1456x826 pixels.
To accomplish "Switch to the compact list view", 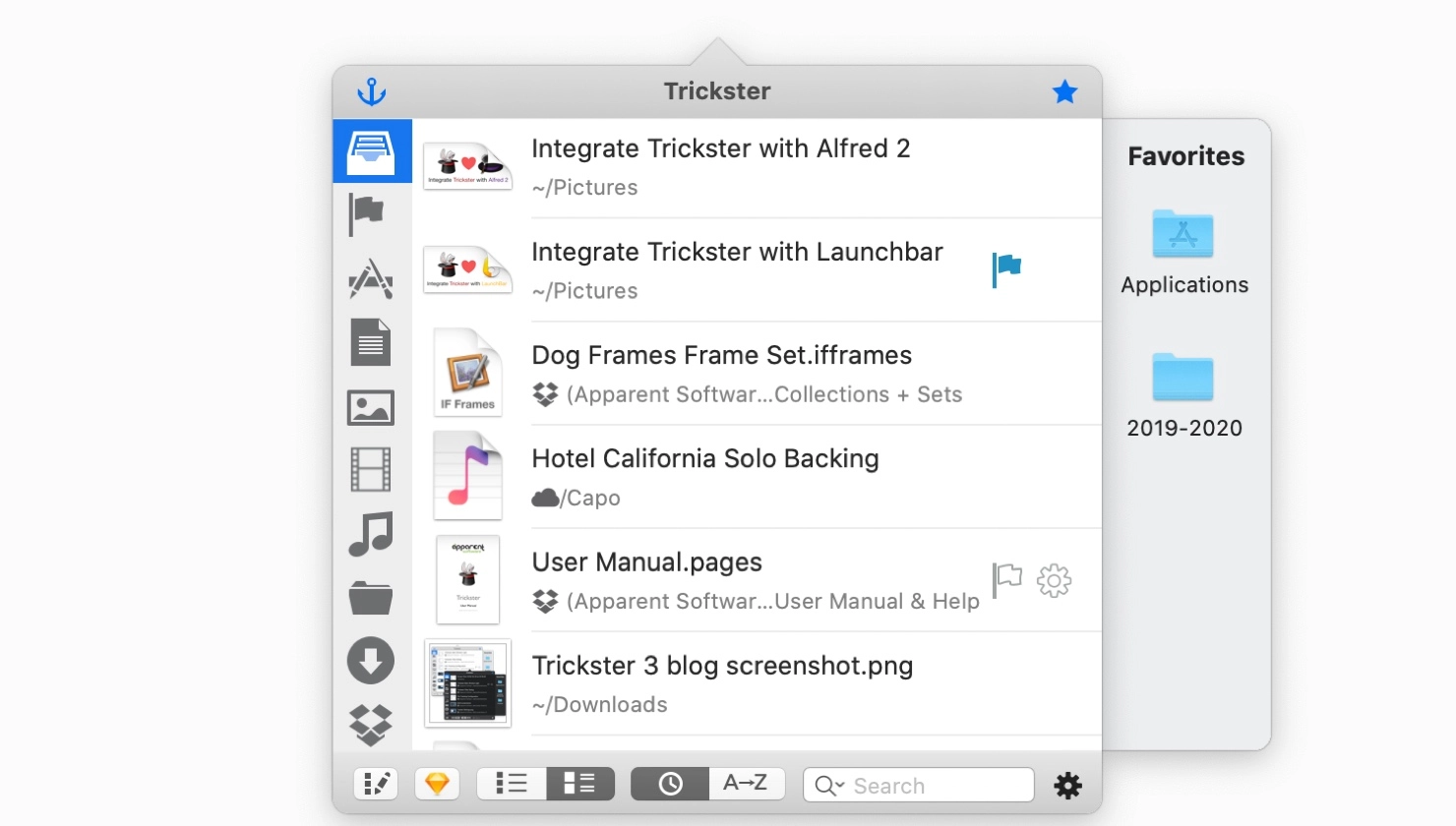I will click(512, 784).
